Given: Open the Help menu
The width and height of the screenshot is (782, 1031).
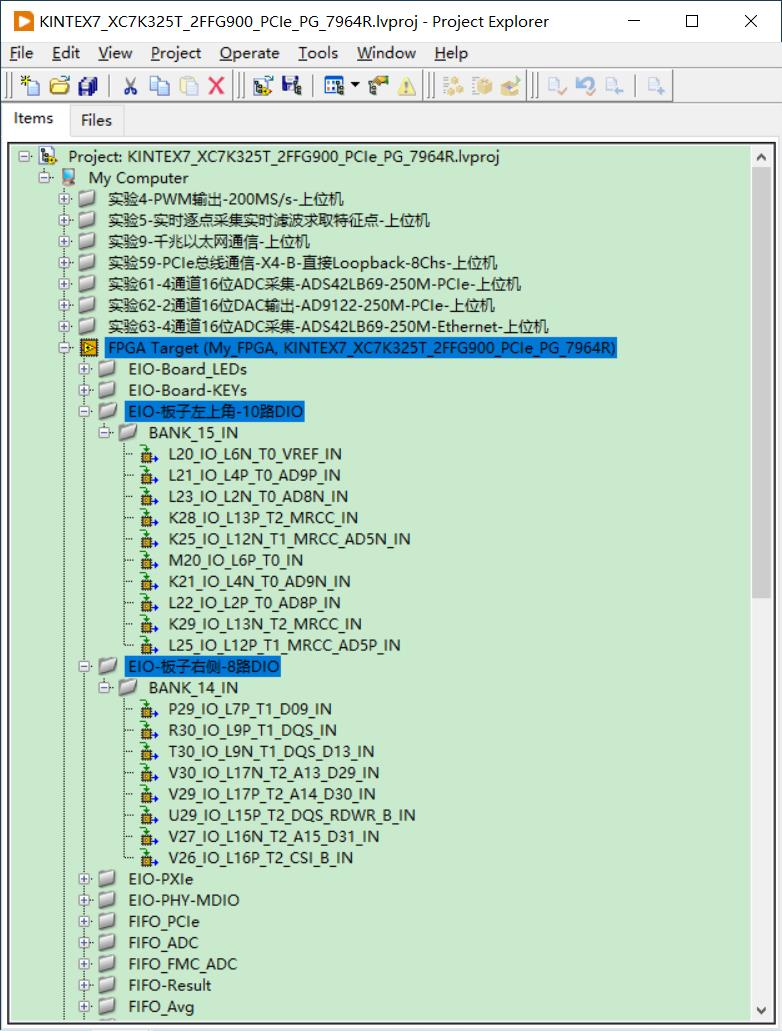Looking at the screenshot, I should (x=451, y=53).
